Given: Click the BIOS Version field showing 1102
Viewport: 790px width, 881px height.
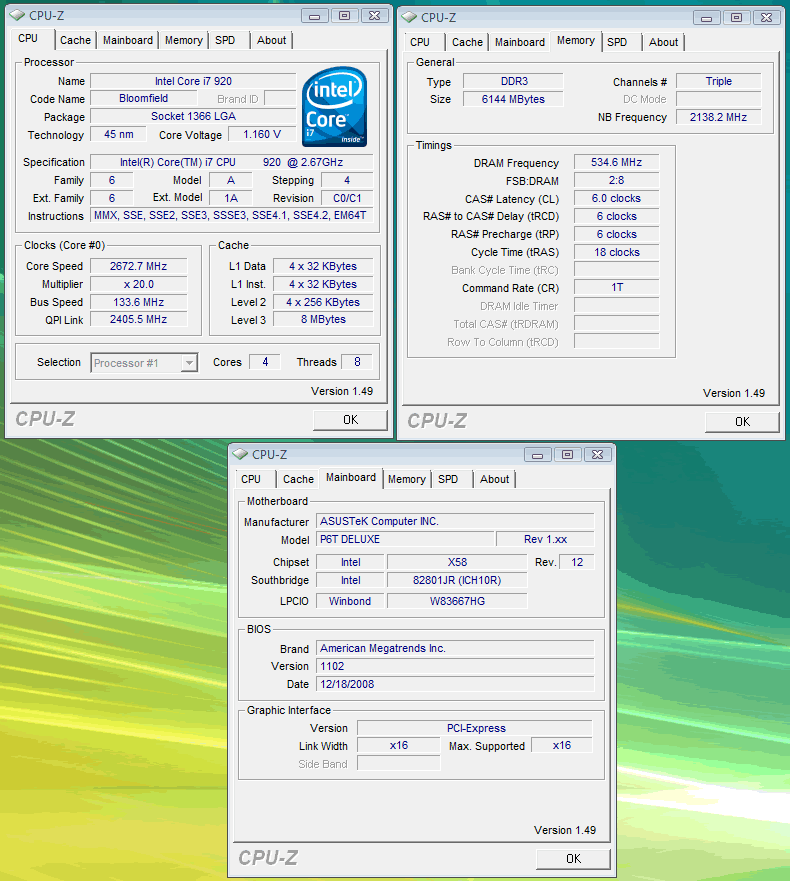Looking at the screenshot, I should click(455, 666).
